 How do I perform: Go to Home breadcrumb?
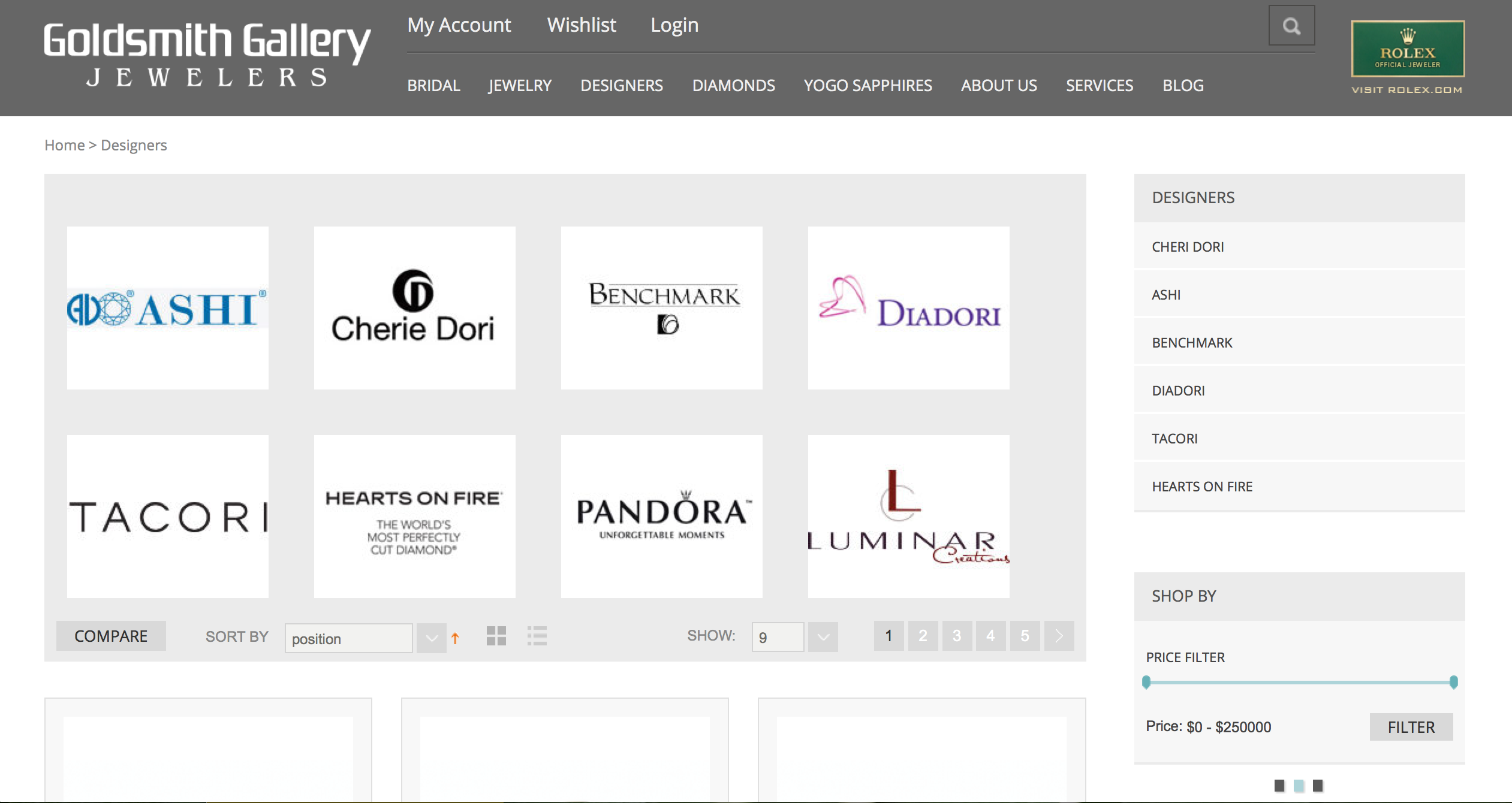[64, 145]
